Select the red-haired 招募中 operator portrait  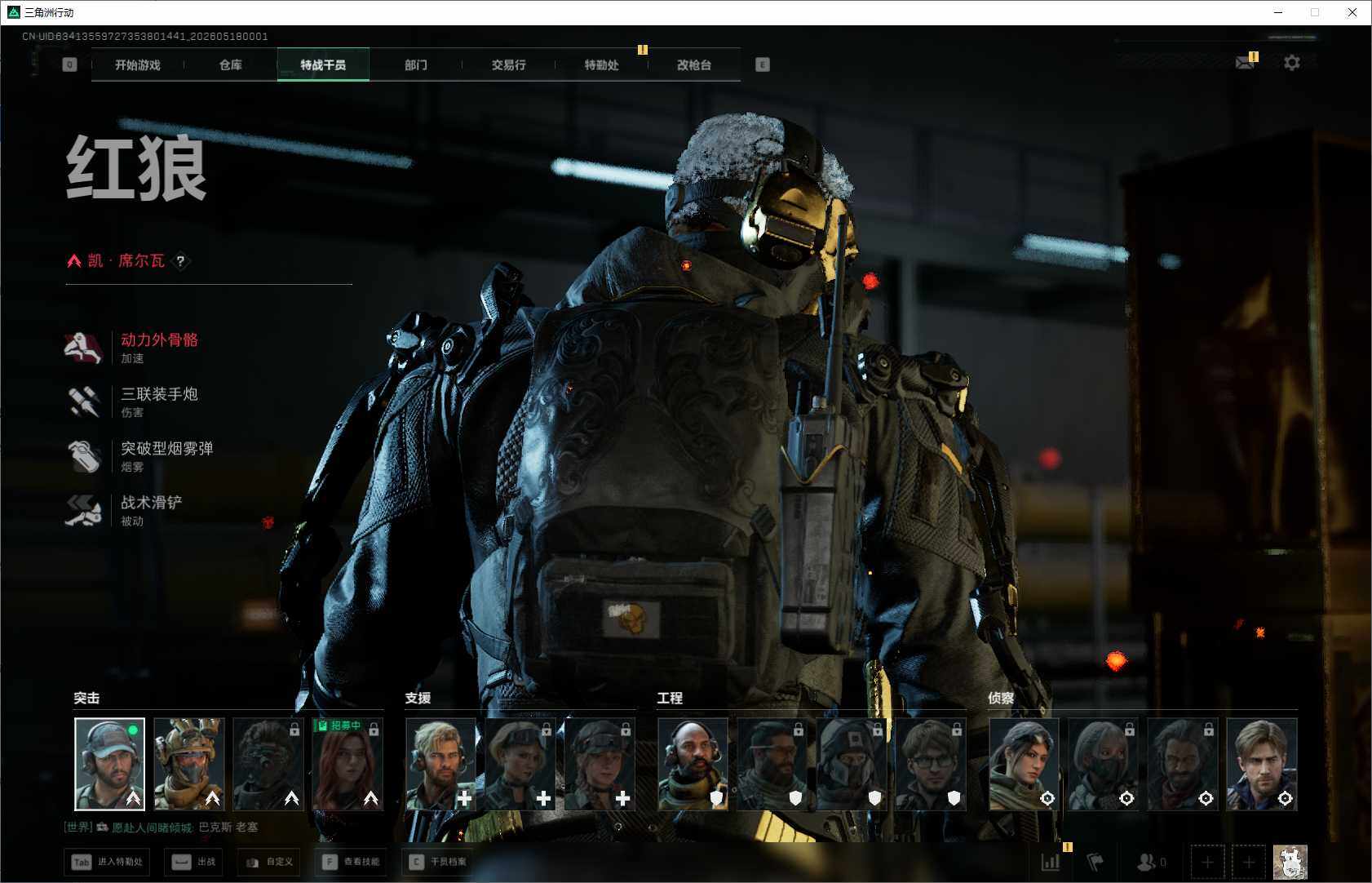click(347, 764)
